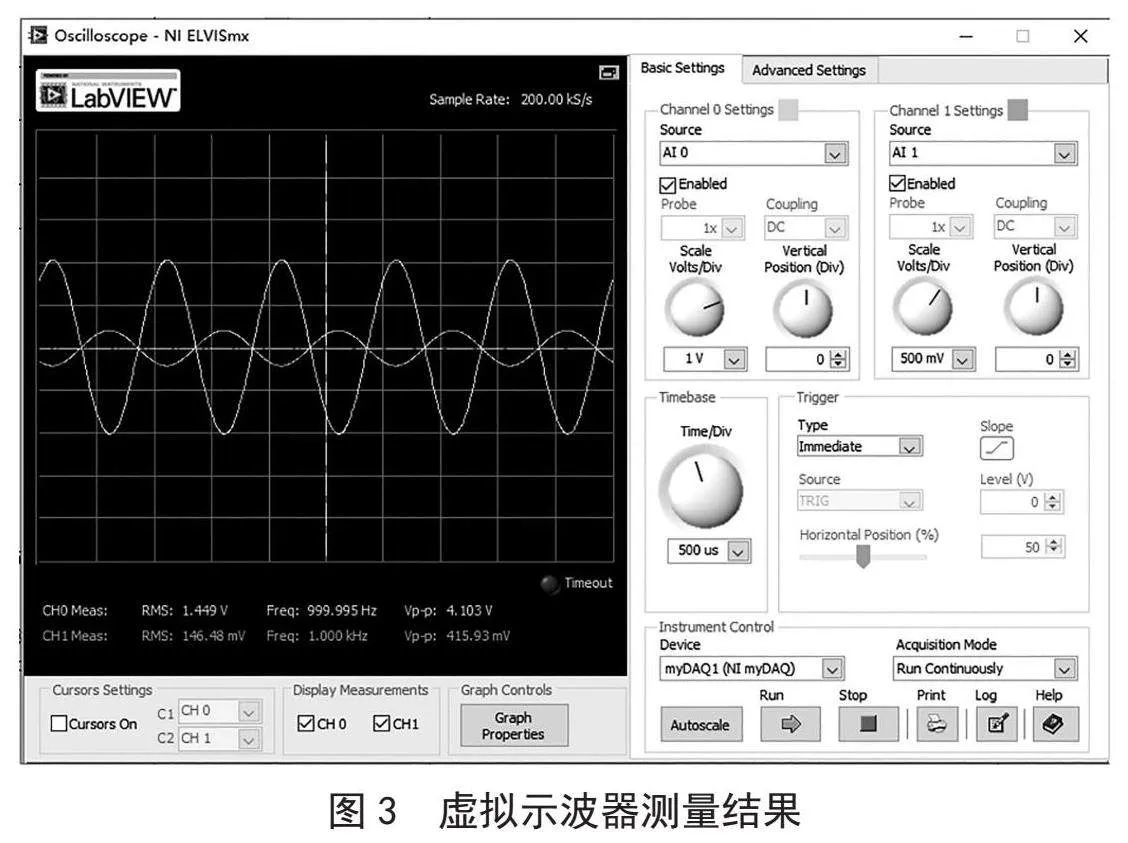Click Channel 0 vertical position value field
Image resolution: width=1128 pixels, height=843 pixels.
click(797, 360)
